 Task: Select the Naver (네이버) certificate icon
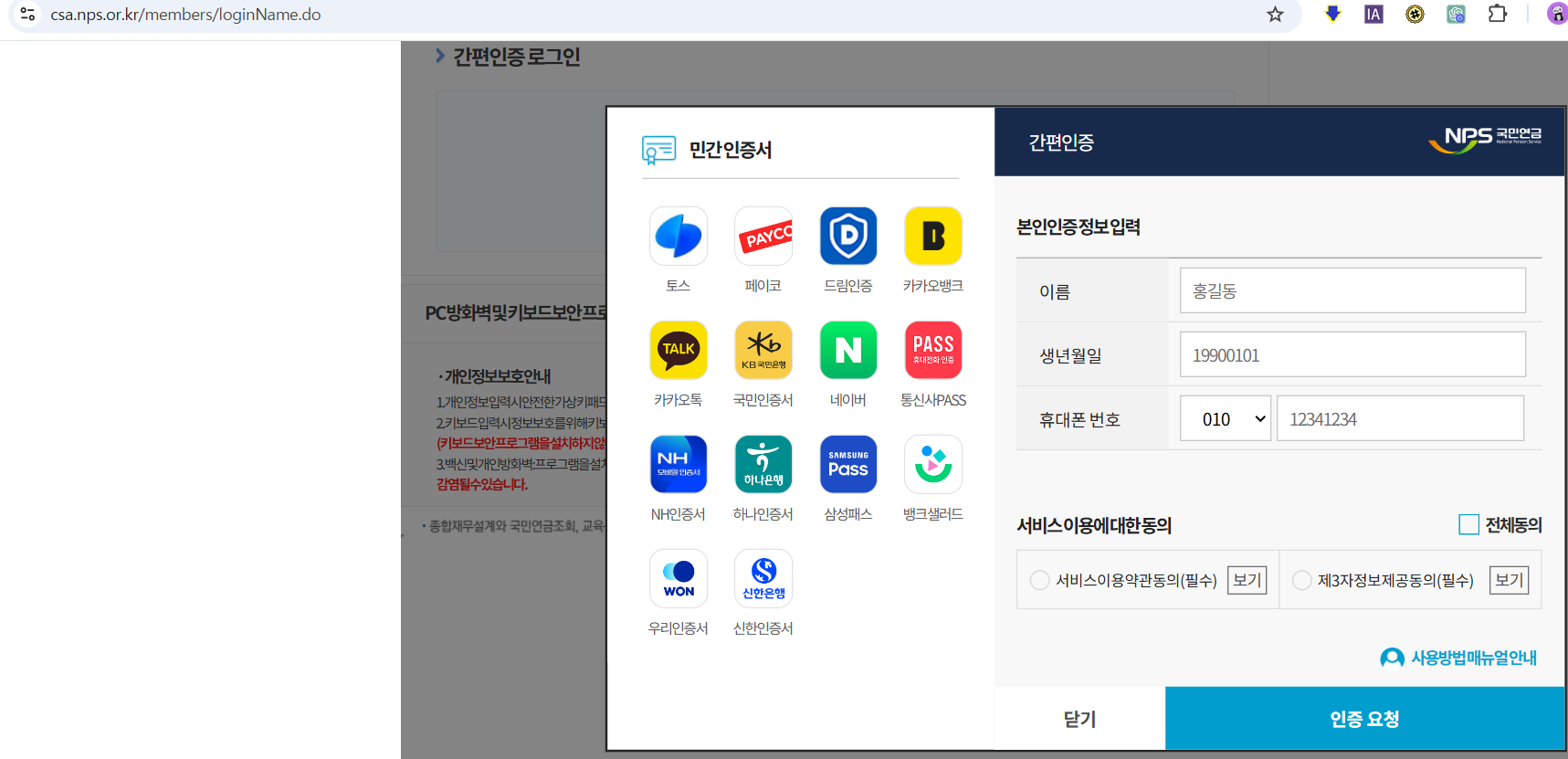pos(848,350)
